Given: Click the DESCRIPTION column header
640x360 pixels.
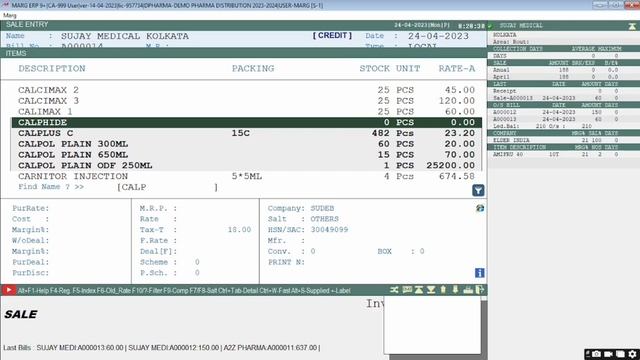Looking at the screenshot, I should point(52,69).
